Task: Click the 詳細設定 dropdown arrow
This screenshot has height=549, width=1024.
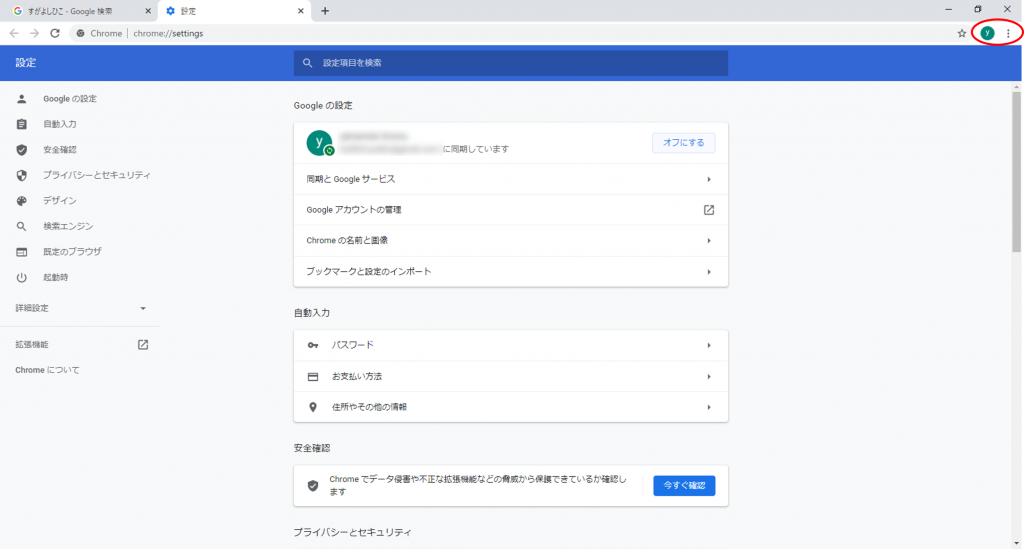Action: pyautogui.click(x=143, y=308)
